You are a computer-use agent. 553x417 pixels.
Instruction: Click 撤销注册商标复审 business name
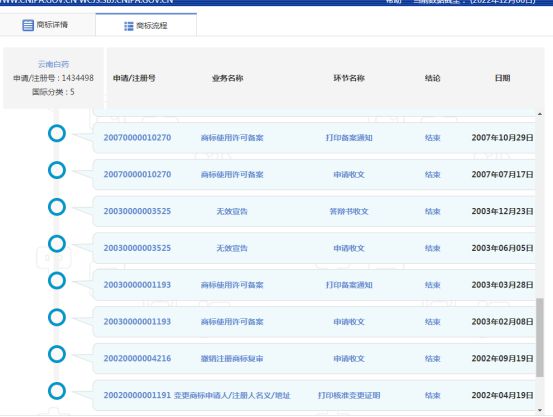click(x=232, y=358)
